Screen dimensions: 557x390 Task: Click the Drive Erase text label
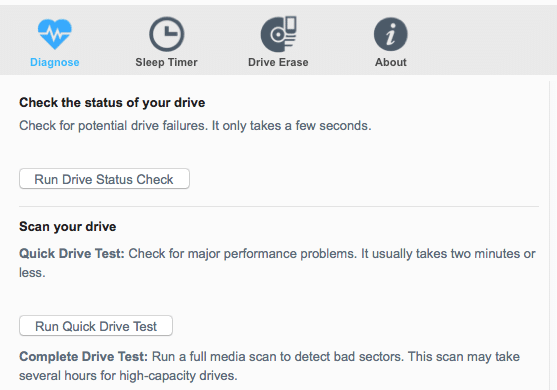click(278, 62)
